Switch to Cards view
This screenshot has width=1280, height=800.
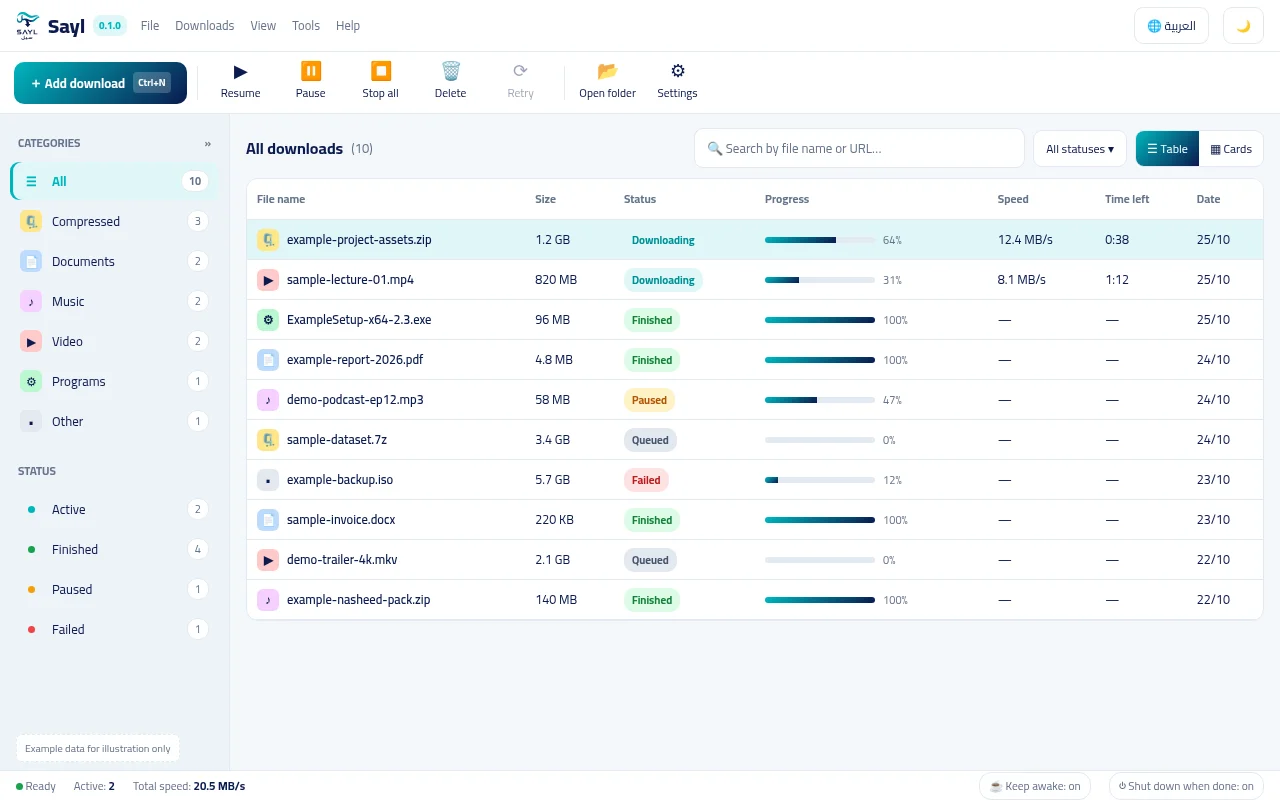(x=1231, y=149)
